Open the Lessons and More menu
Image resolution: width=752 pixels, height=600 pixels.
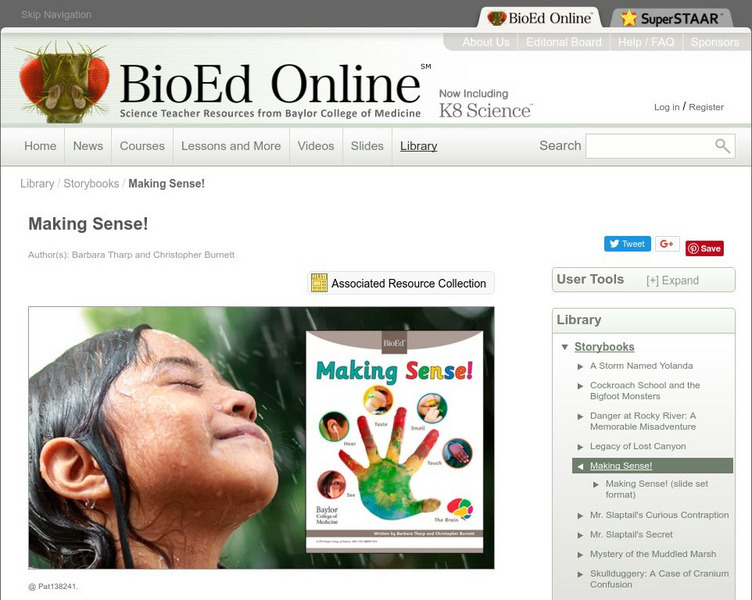point(231,146)
